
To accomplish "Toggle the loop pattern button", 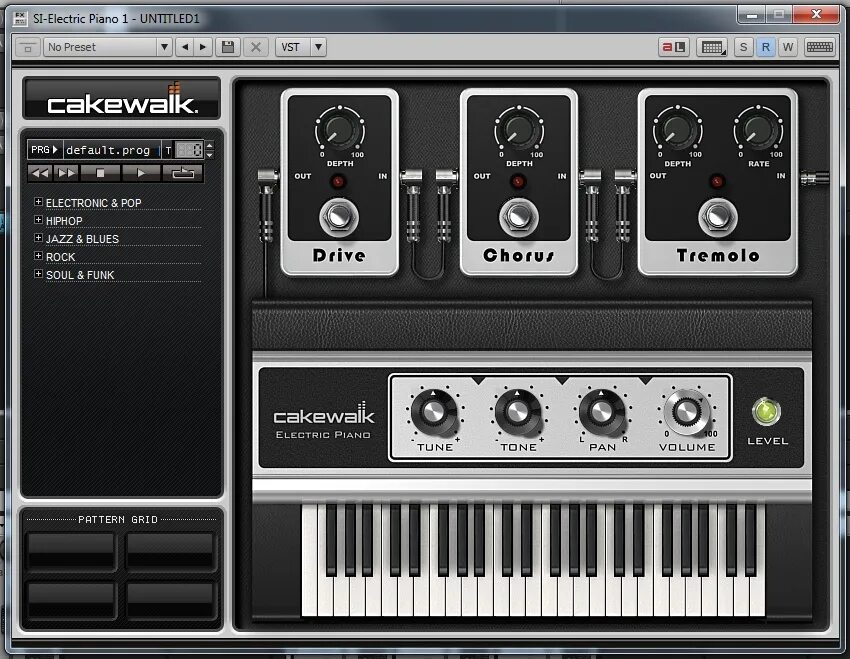I will pyautogui.click(x=183, y=173).
